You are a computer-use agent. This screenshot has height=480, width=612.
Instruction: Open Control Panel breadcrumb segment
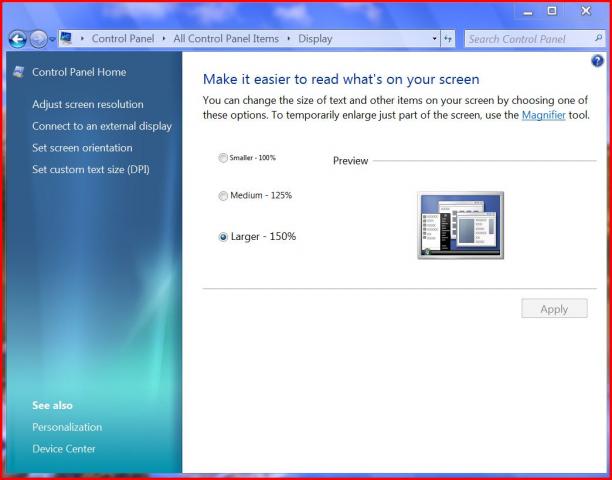point(123,39)
